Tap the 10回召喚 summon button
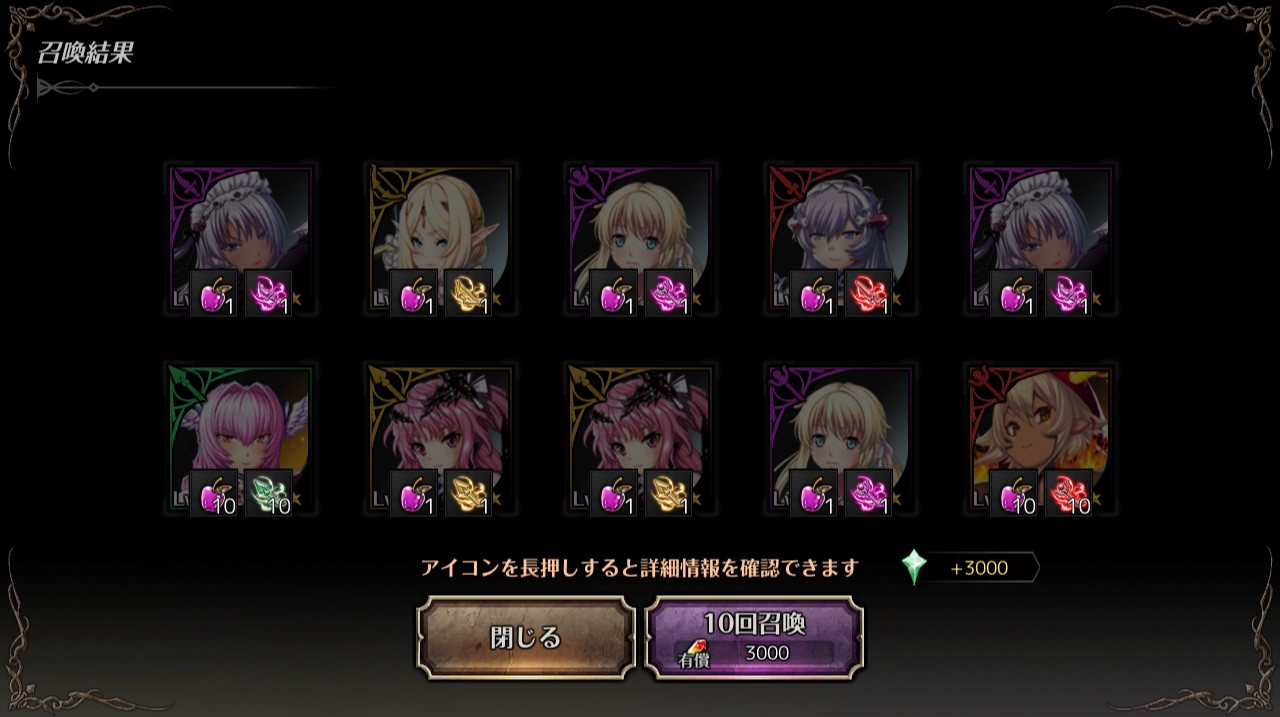Viewport: 1280px width, 717px height. (754, 638)
